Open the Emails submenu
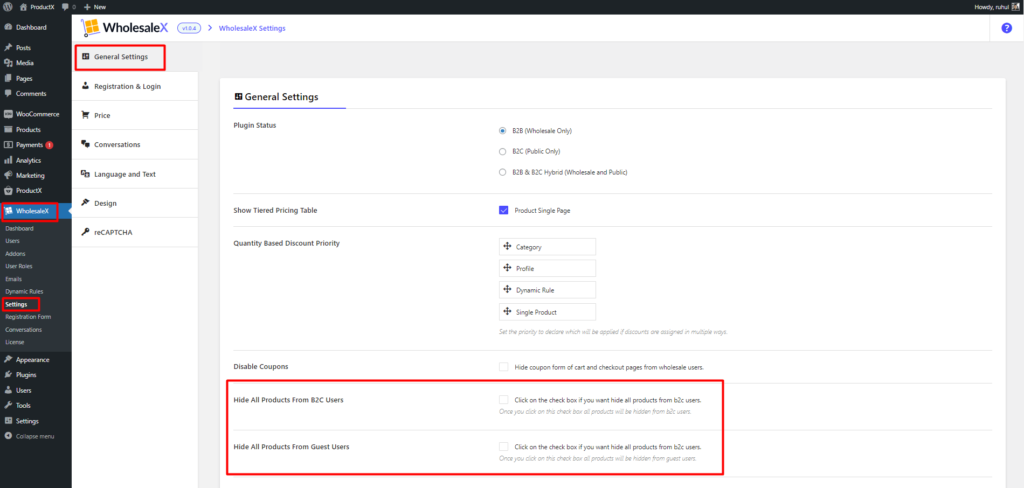Image resolution: width=1024 pixels, height=488 pixels. click(x=13, y=279)
